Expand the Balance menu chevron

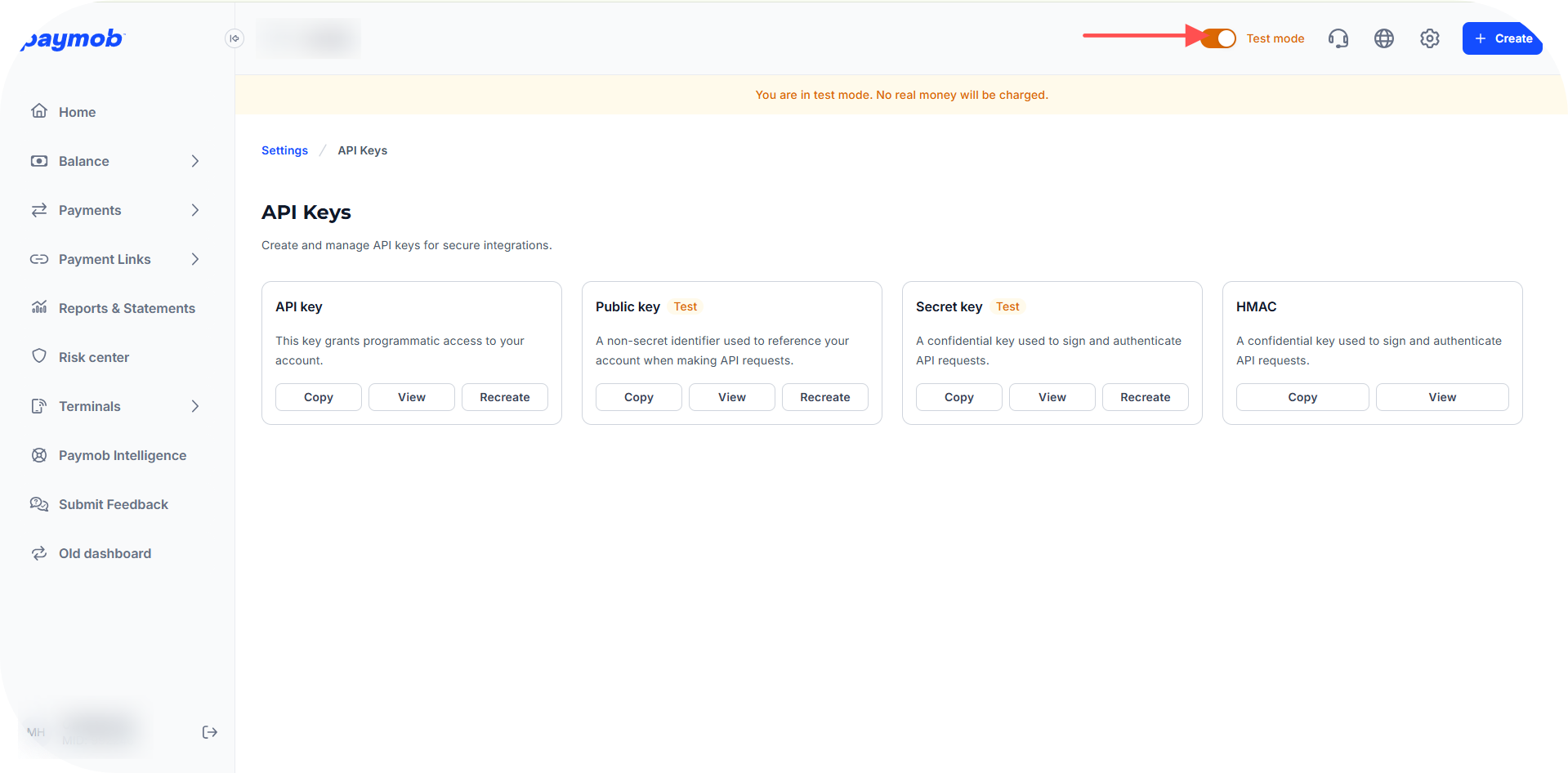[195, 161]
